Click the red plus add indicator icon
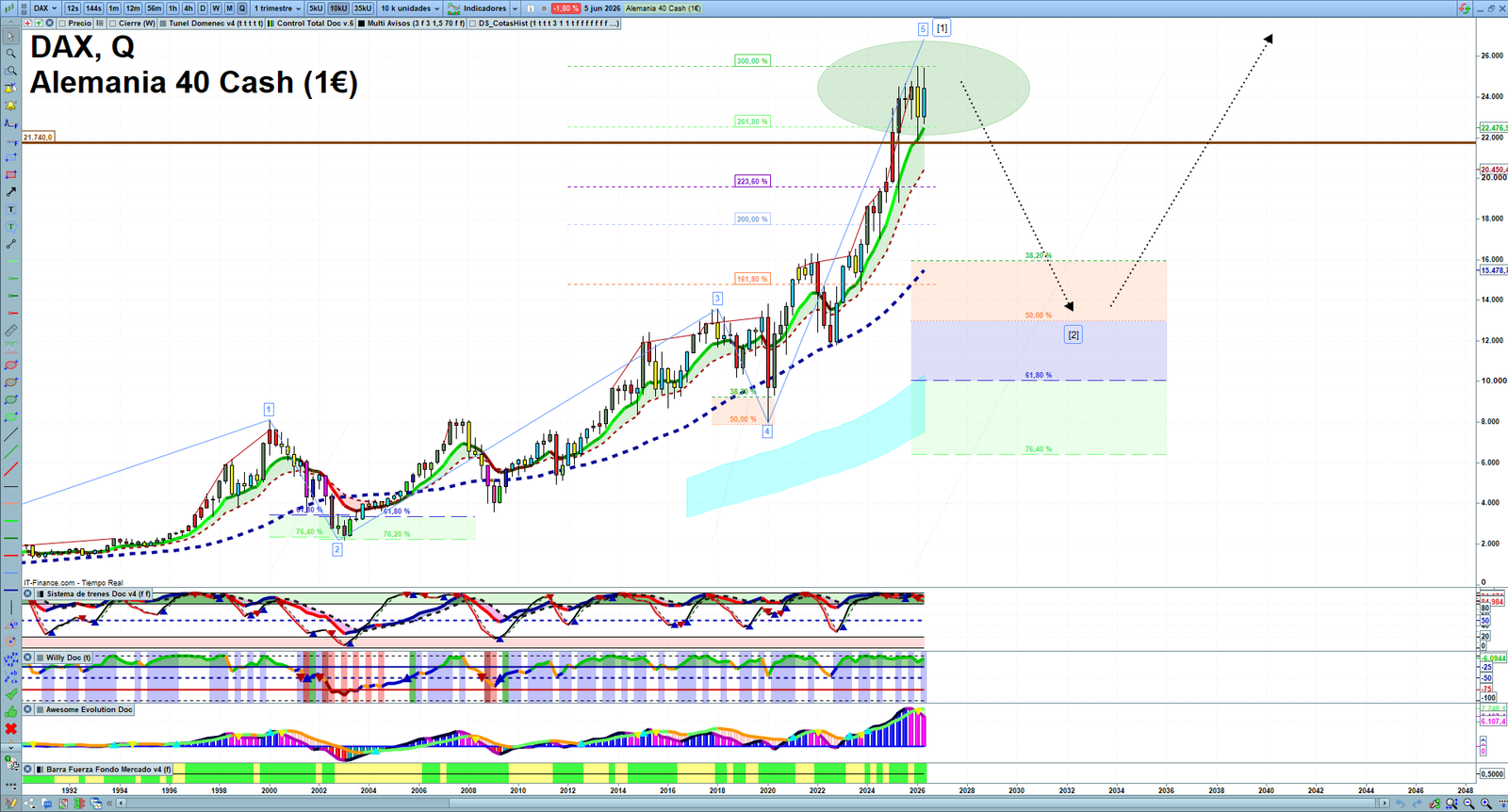Viewport: 1508px width, 812px height. click(27, 23)
